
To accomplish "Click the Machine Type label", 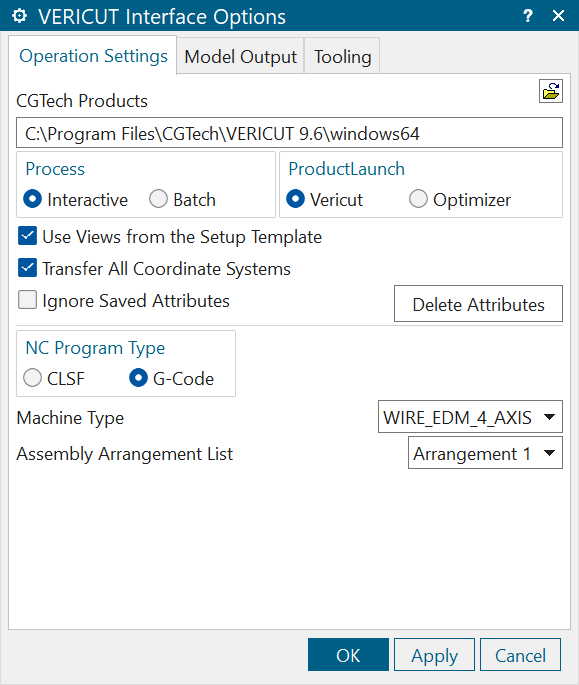I will tap(70, 418).
